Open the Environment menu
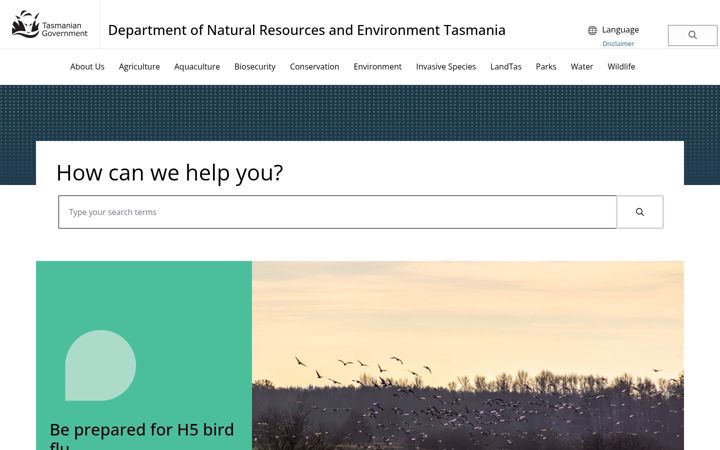Image resolution: width=720 pixels, height=450 pixels. [377, 67]
